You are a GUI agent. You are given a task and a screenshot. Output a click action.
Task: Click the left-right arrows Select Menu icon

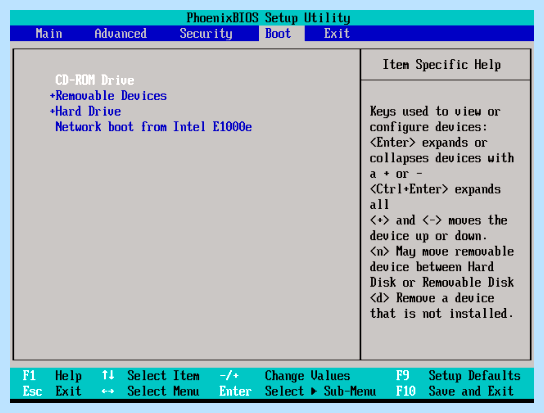click(x=108, y=391)
